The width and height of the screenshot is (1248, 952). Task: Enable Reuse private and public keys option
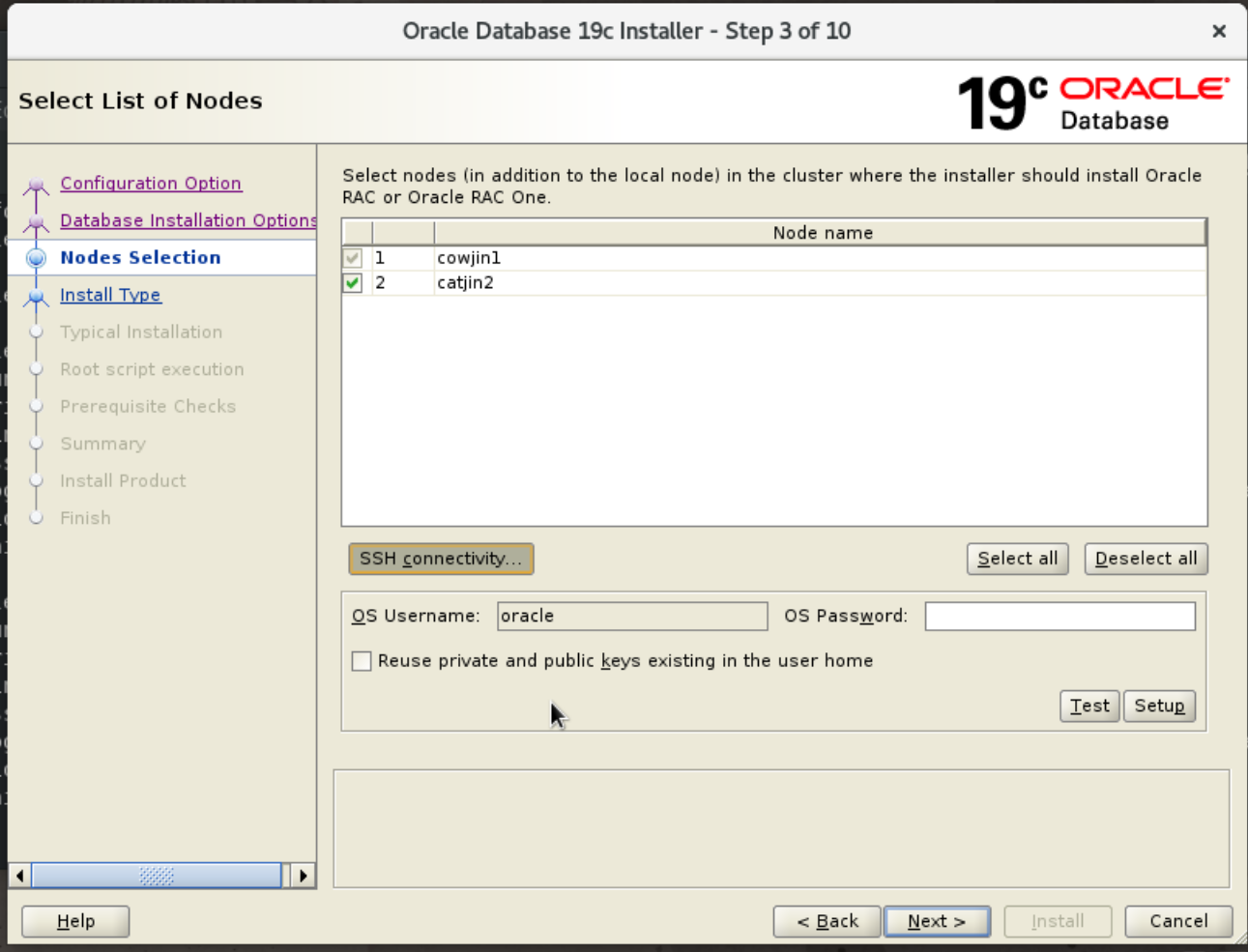click(x=362, y=661)
